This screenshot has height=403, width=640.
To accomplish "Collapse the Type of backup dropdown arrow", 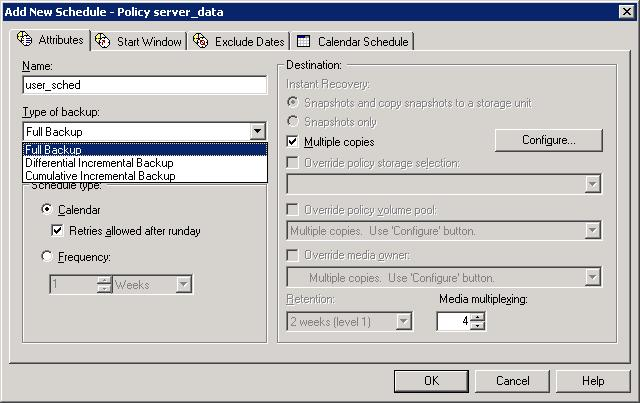I will (257, 131).
